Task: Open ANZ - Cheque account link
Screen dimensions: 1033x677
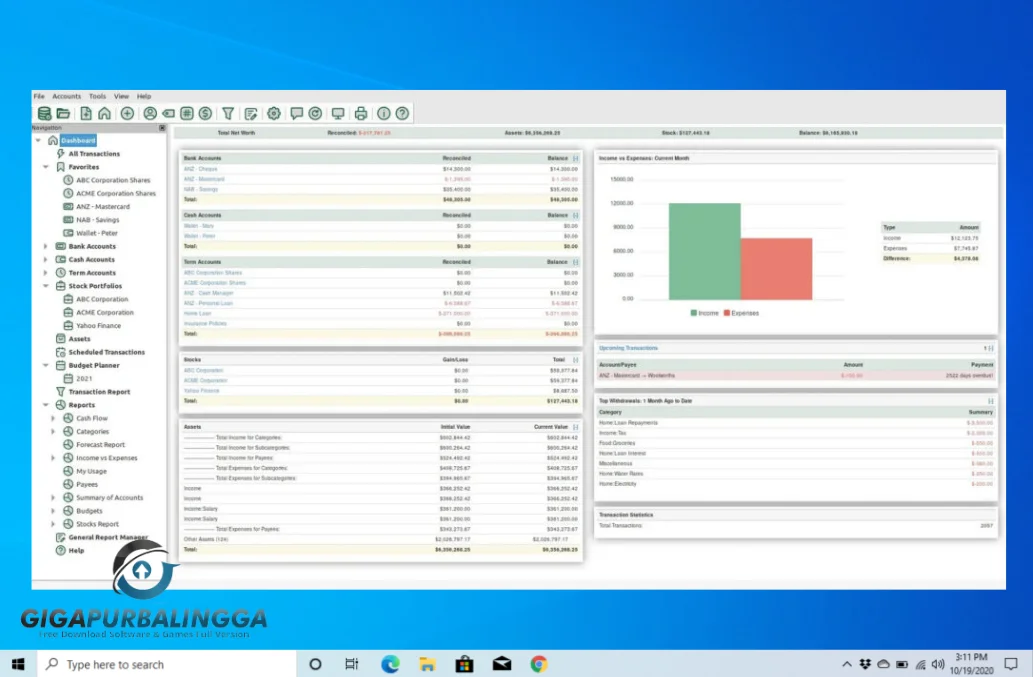Action: (200, 169)
